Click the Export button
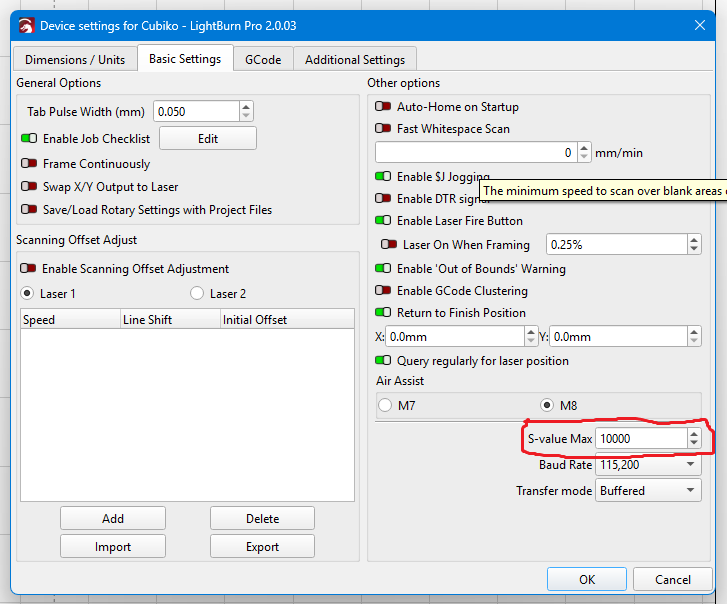This screenshot has width=727, height=604. (x=262, y=547)
